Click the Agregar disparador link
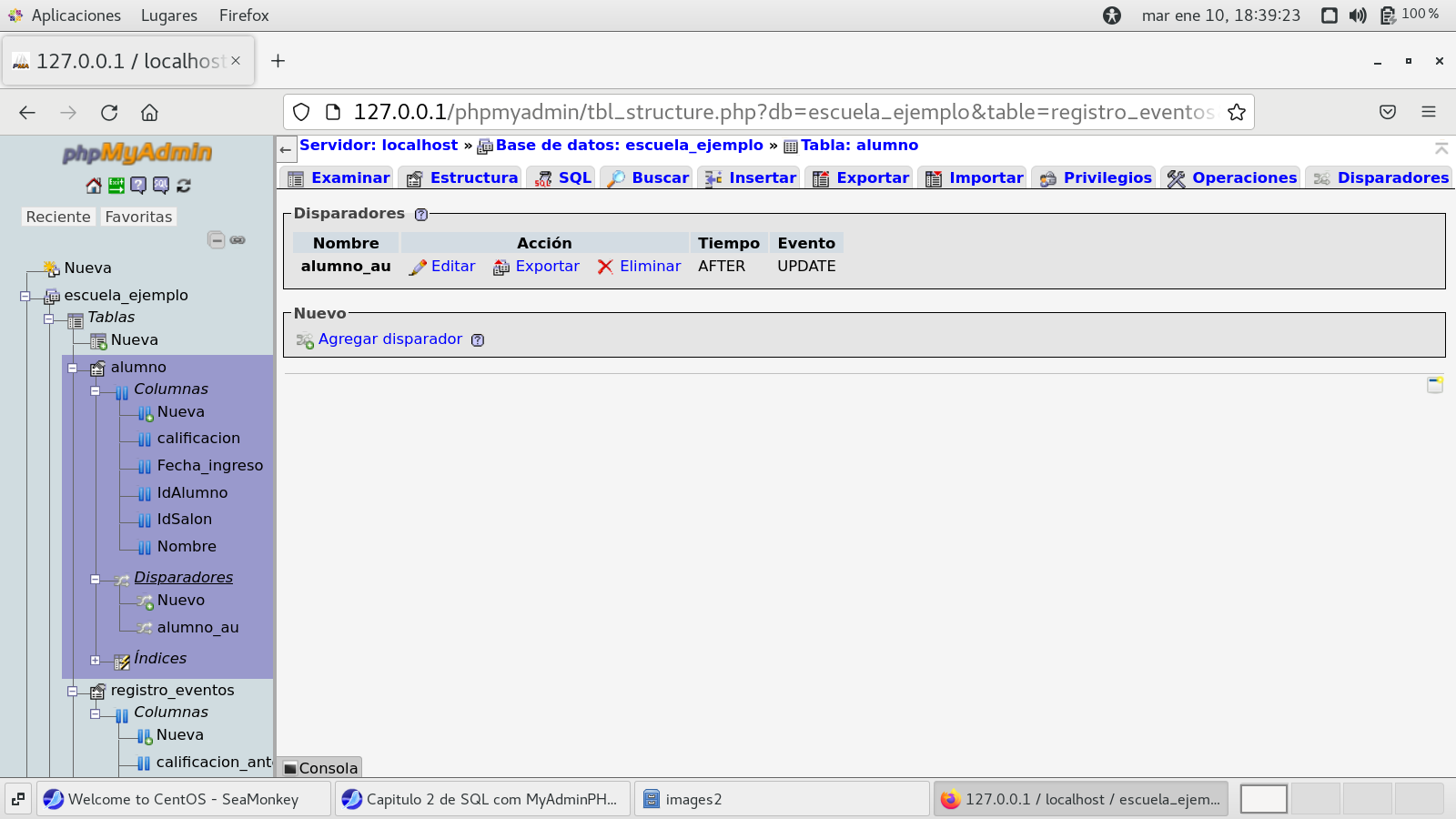 389,339
